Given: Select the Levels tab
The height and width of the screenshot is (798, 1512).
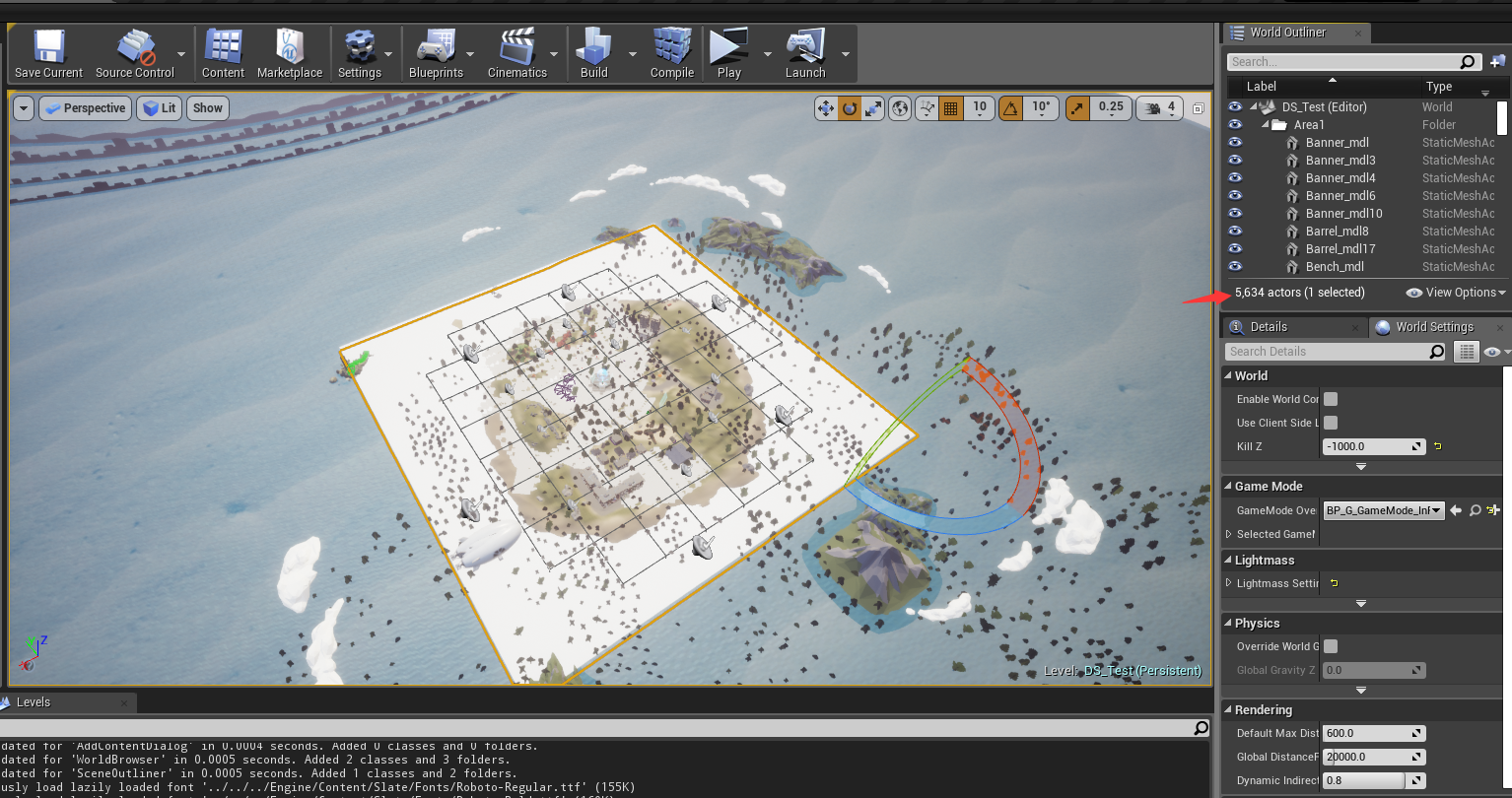Looking at the screenshot, I should tap(34, 702).
